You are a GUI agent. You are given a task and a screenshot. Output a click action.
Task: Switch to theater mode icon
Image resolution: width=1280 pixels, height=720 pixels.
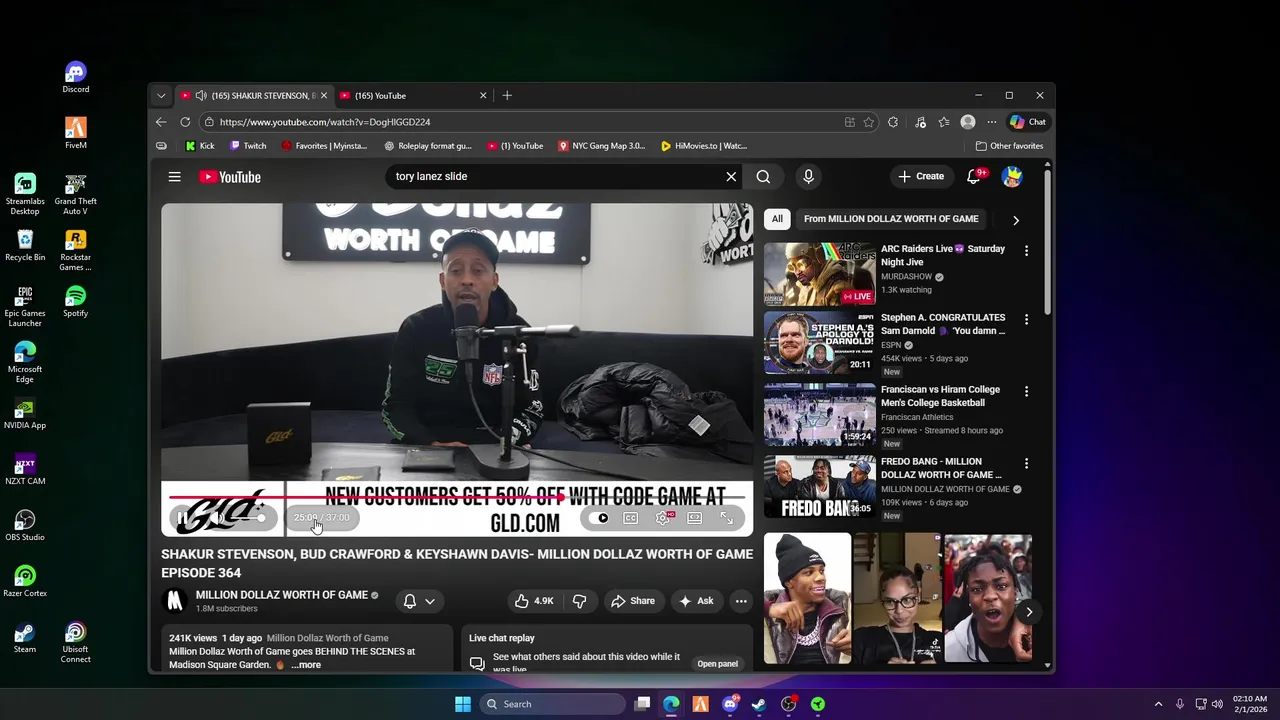(695, 518)
